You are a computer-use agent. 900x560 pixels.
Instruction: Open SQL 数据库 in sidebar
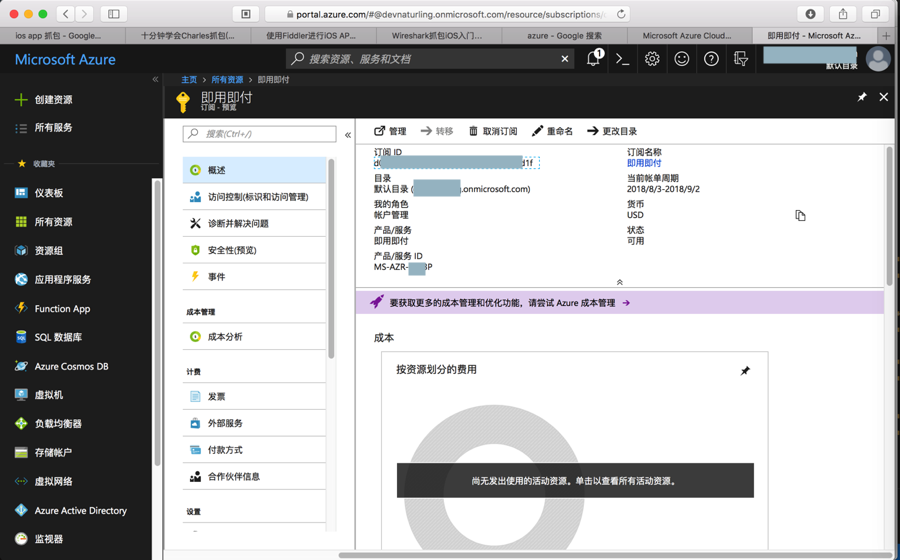[x=48, y=337]
